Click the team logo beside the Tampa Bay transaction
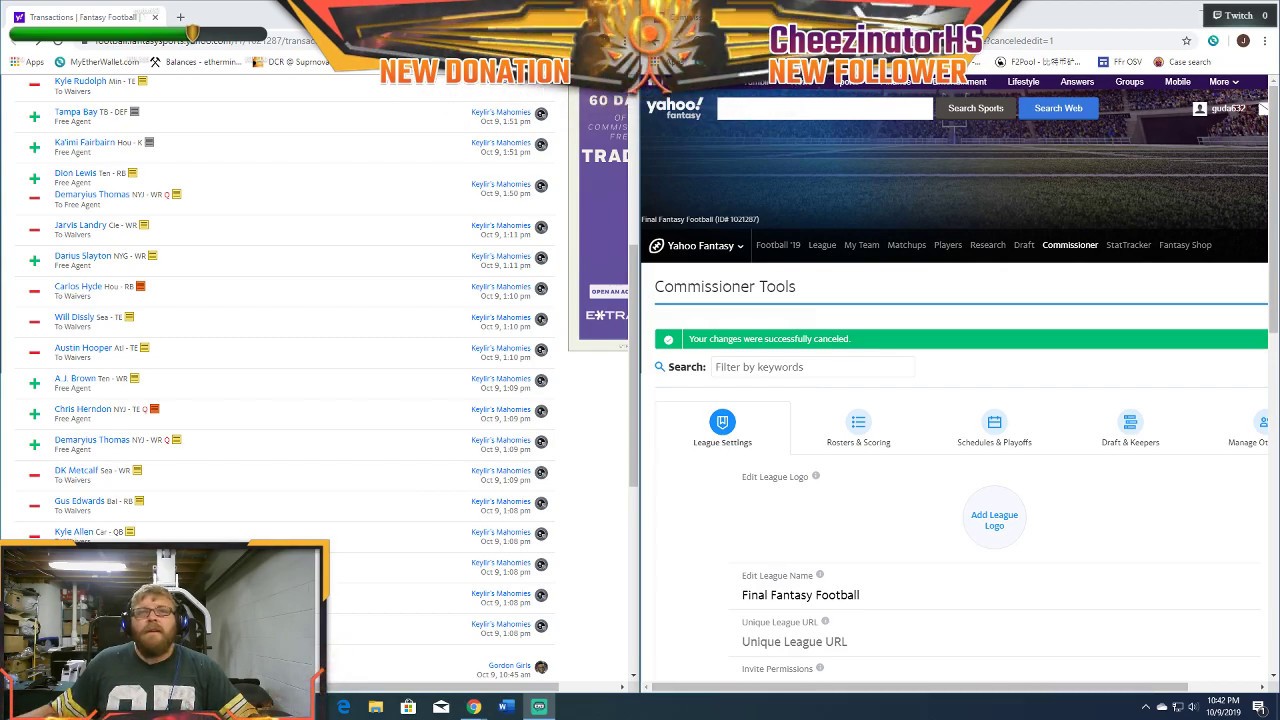The width and height of the screenshot is (1280, 720). pos(541,114)
